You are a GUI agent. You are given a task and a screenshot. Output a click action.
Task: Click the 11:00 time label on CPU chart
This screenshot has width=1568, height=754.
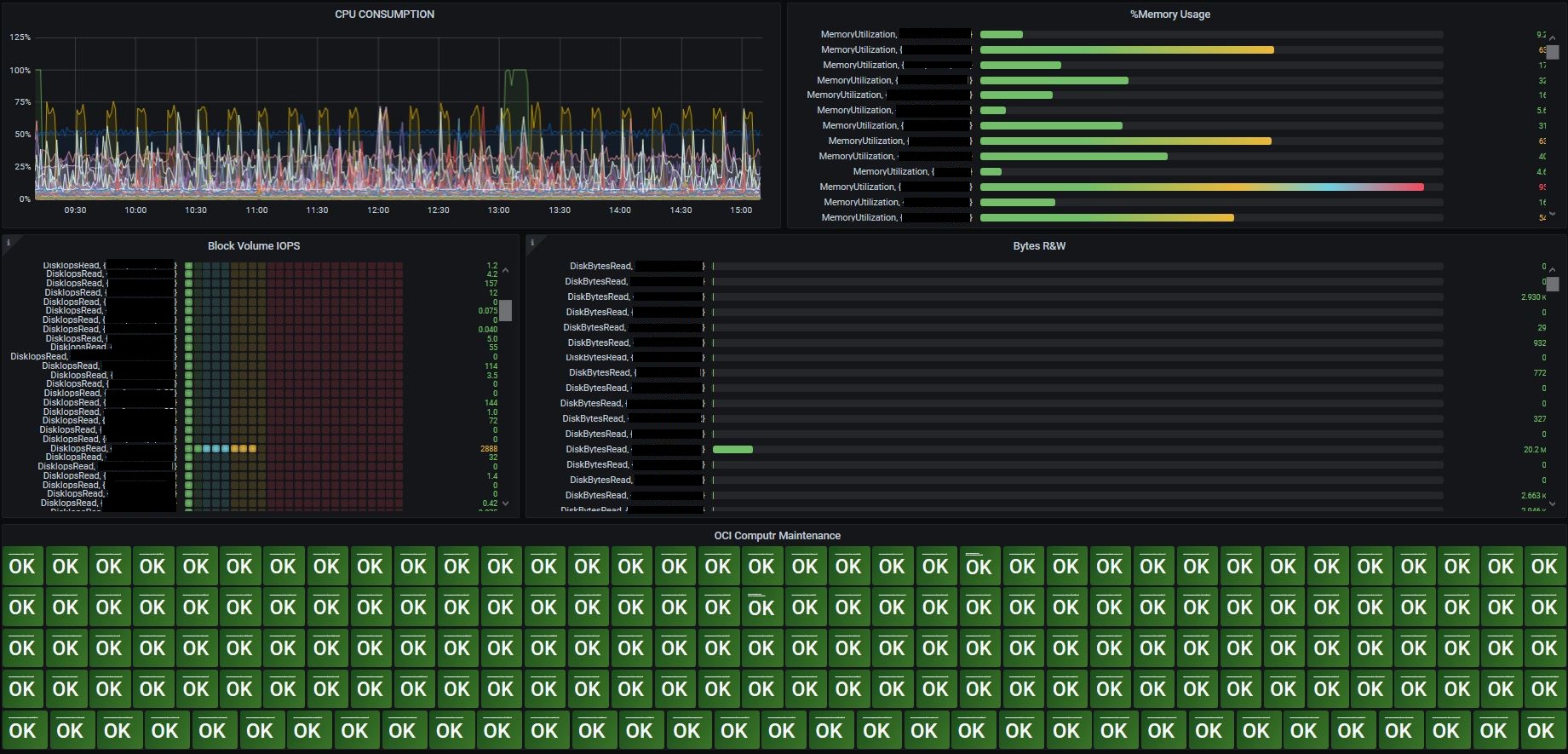click(x=256, y=210)
